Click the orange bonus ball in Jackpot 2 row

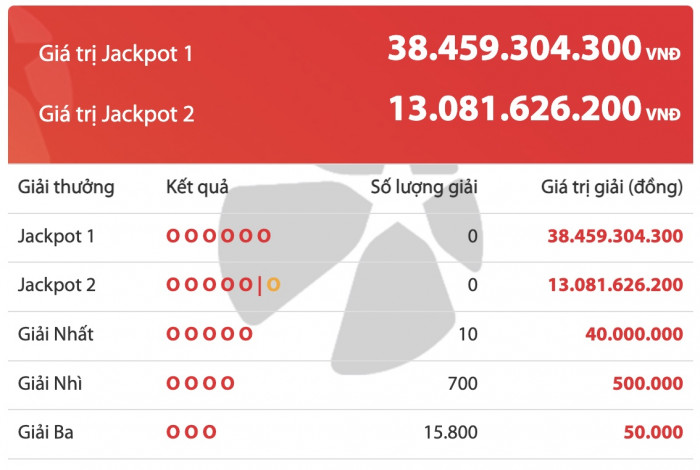273,285
